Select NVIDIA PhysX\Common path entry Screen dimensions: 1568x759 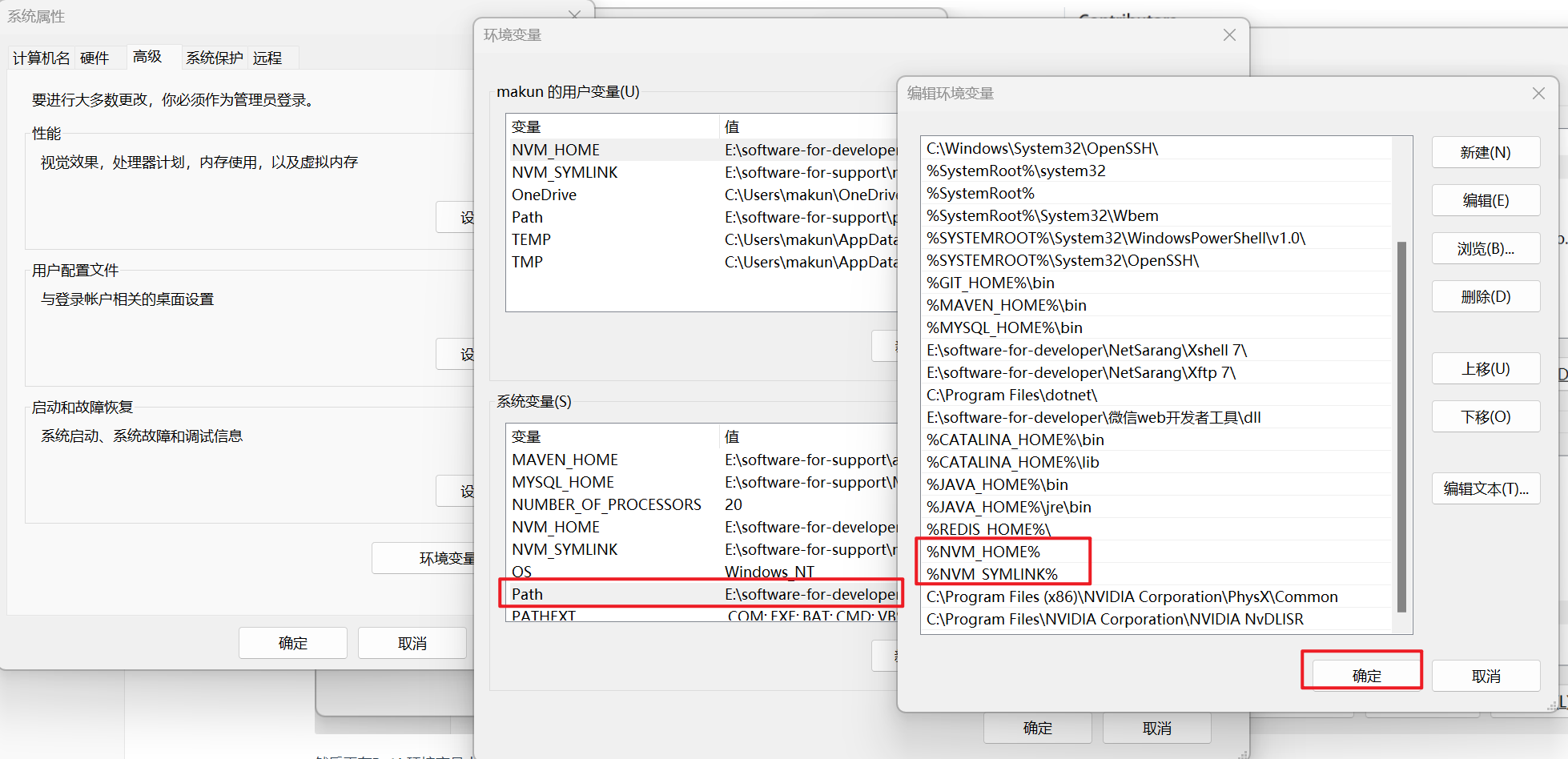[1156, 596]
